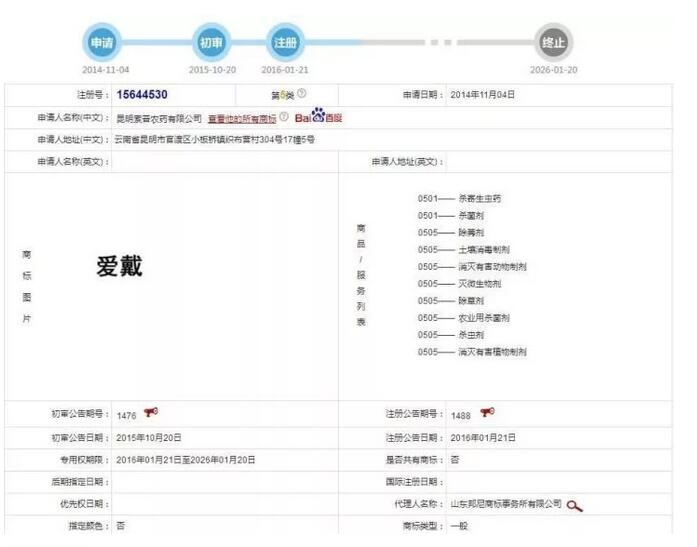Image resolution: width=697 pixels, height=547 pixels.
Task: Click the 申请 timeline stage circle
Action: tap(102, 43)
